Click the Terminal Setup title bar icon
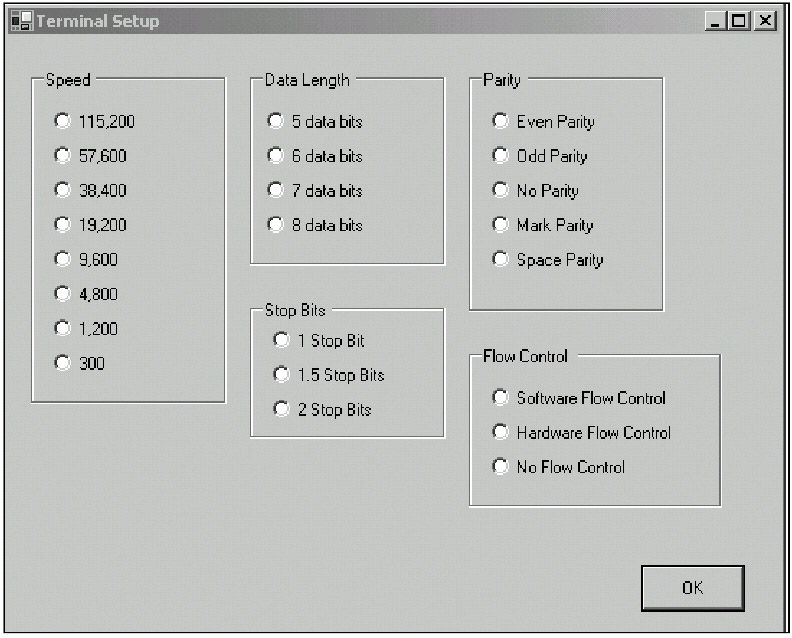The height and width of the screenshot is (638, 792). click(x=22, y=21)
